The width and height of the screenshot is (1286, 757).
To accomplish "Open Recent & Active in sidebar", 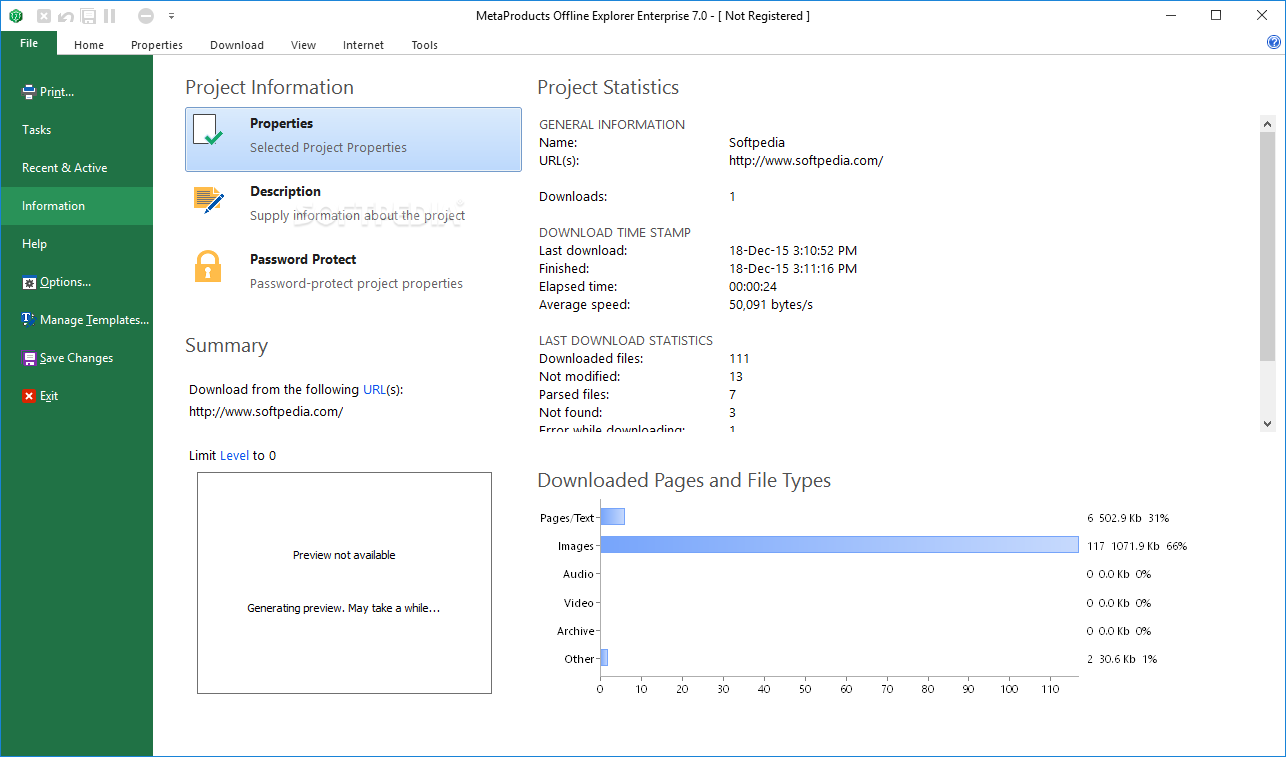I will coord(76,168).
